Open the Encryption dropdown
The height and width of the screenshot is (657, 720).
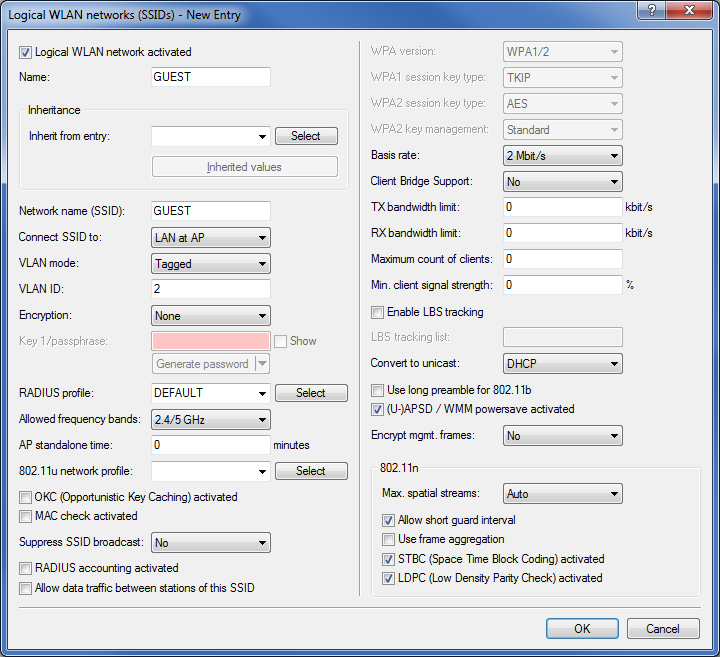pos(211,316)
